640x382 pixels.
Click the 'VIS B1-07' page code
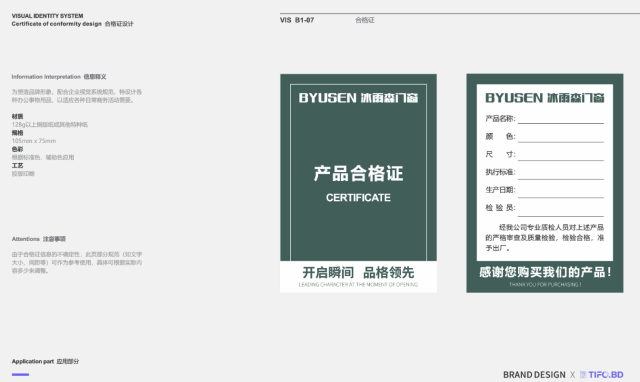pyautogui.click(x=297, y=20)
